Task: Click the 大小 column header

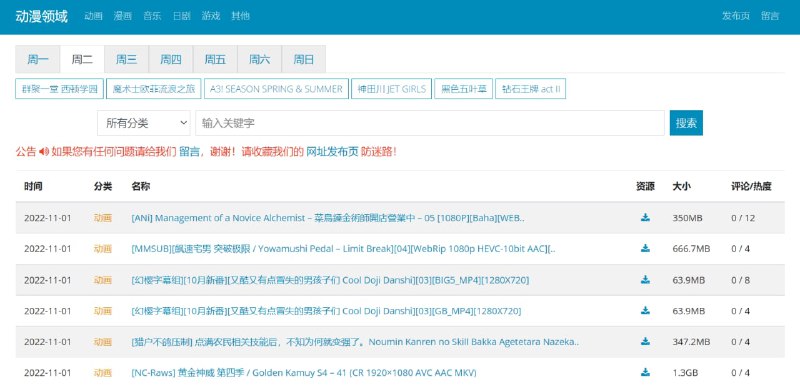Action: pyautogui.click(x=682, y=186)
